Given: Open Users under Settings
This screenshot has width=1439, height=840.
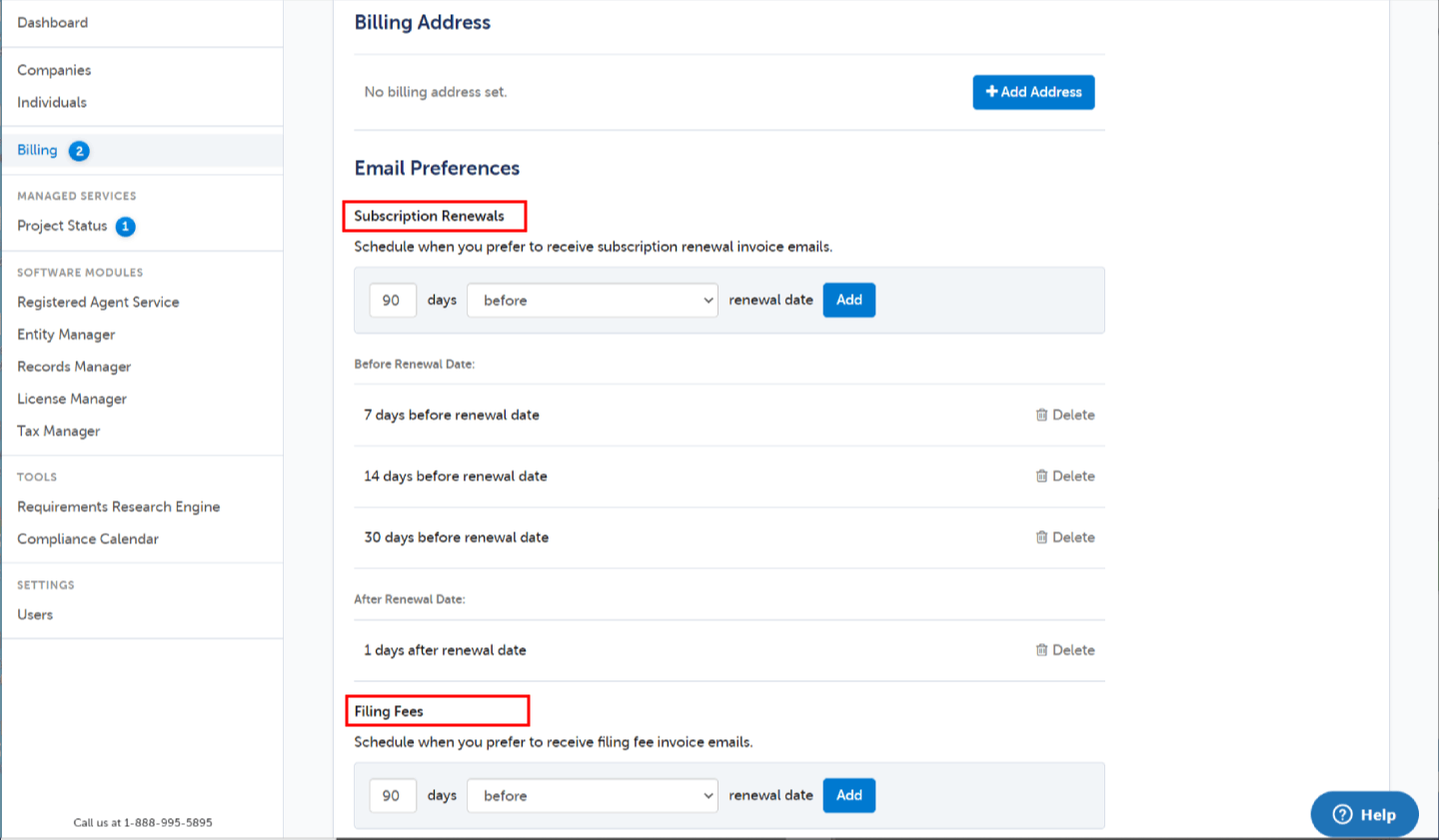Looking at the screenshot, I should [x=35, y=614].
